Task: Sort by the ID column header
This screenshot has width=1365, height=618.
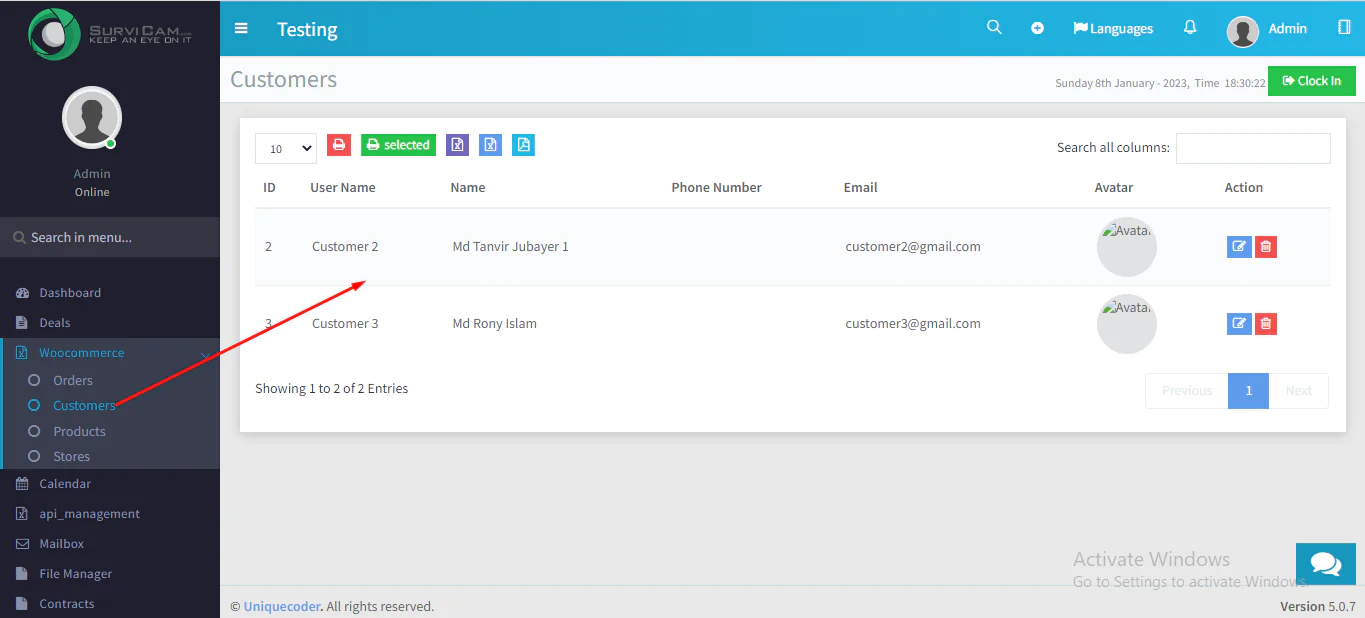Action: [269, 187]
